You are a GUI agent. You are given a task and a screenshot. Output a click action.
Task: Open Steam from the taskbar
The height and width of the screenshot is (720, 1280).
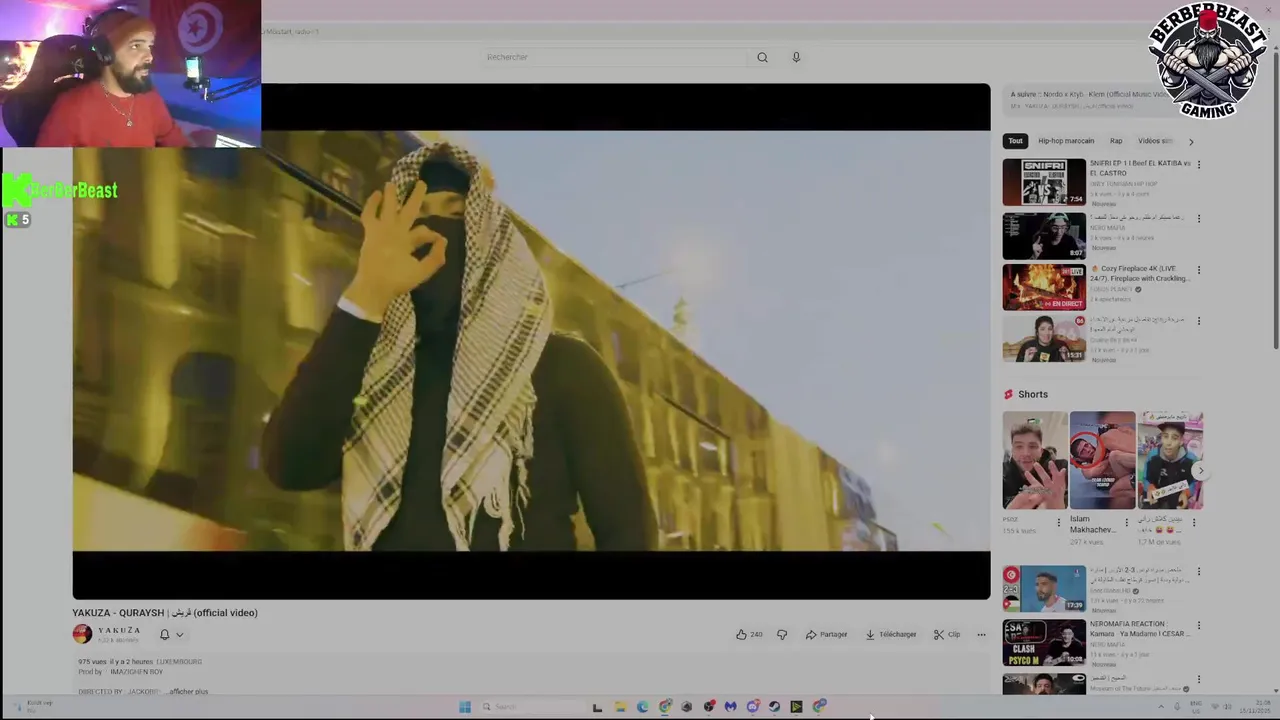(x=774, y=707)
